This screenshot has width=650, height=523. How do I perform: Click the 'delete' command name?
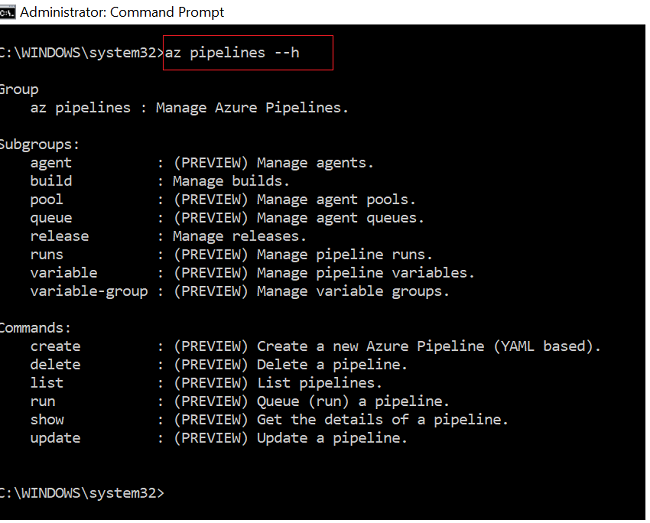(x=55, y=364)
